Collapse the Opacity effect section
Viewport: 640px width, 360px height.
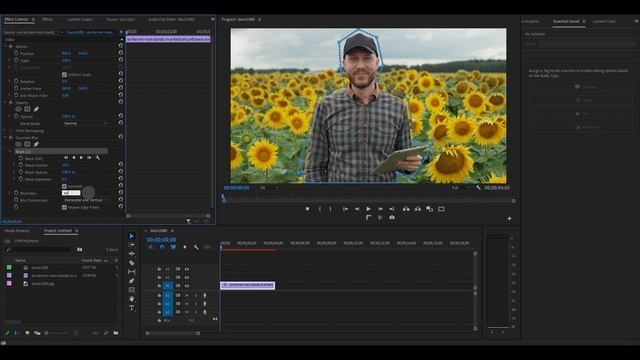(5, 102)
